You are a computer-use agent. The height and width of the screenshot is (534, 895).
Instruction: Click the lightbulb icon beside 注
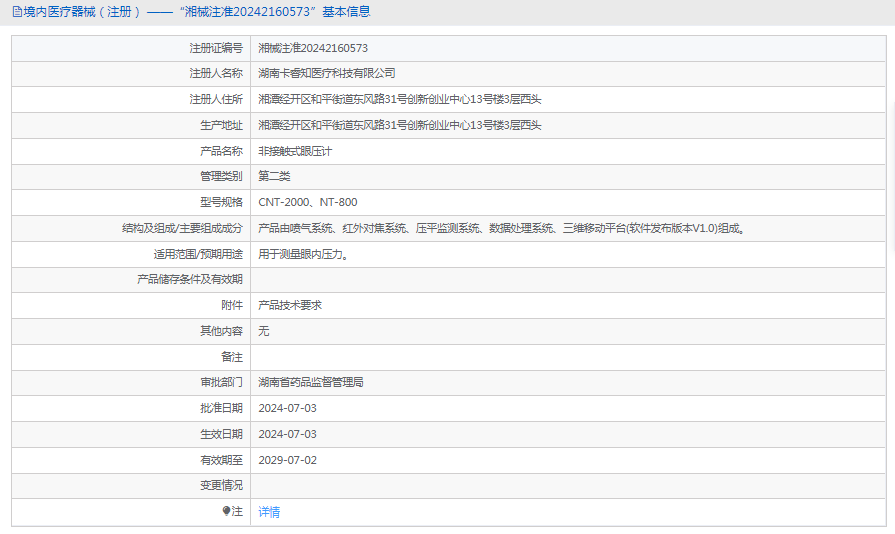pyautogui.click(x=227, y=511)
